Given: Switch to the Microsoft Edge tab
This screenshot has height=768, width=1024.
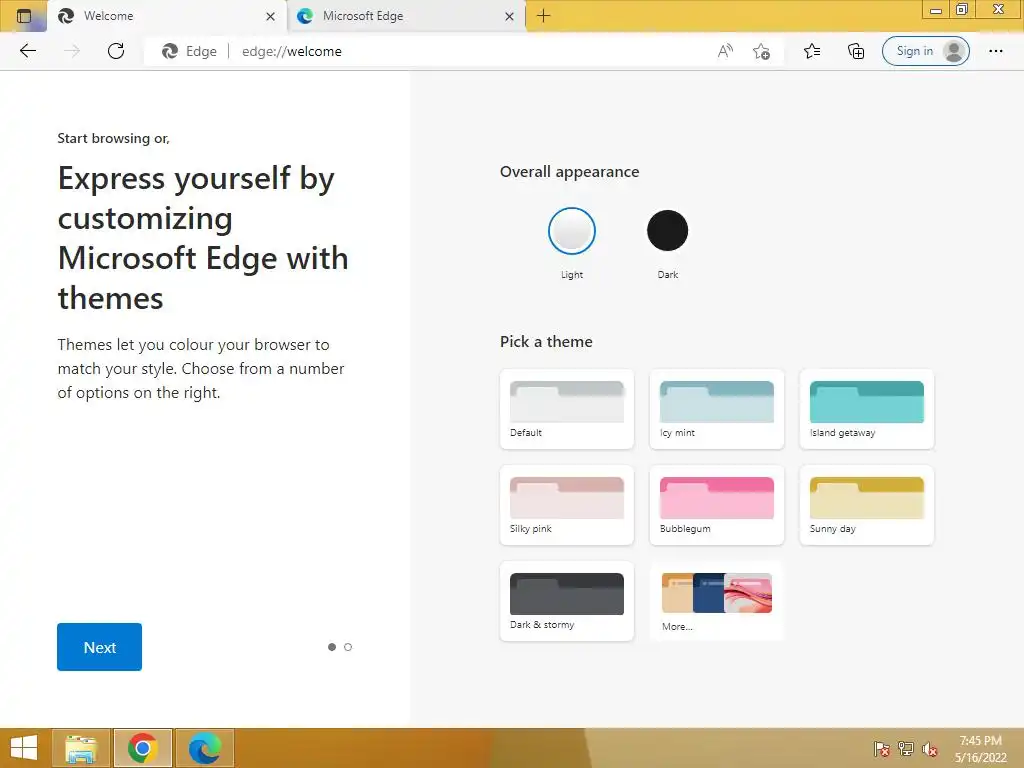Looking at the screenshot, I should [x=405, y=16].
